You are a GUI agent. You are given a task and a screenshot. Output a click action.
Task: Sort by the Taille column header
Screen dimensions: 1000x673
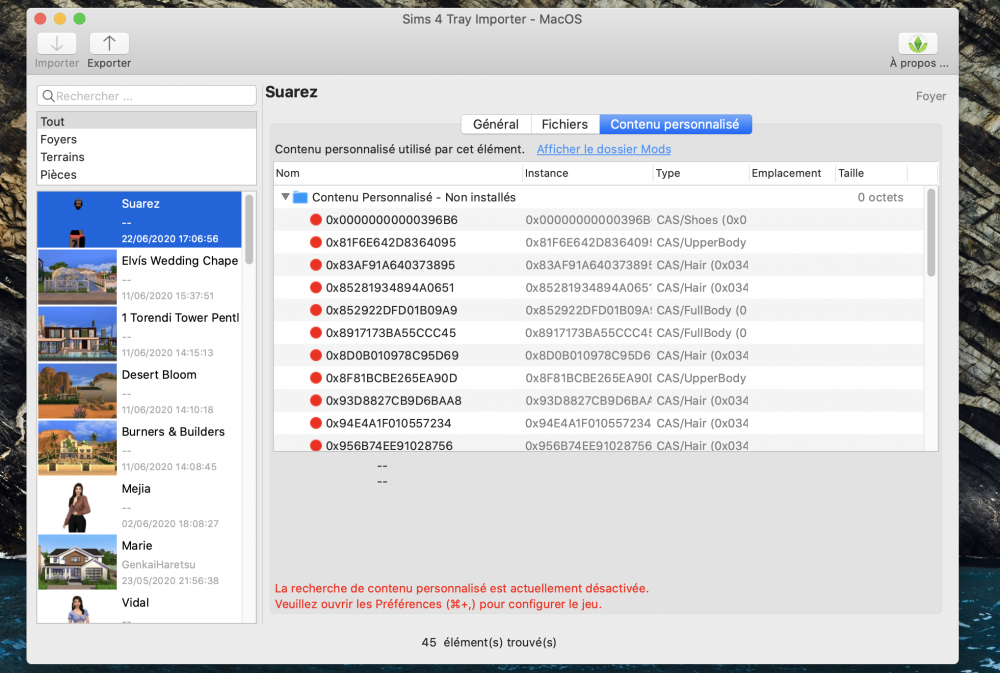click(871, 173)
